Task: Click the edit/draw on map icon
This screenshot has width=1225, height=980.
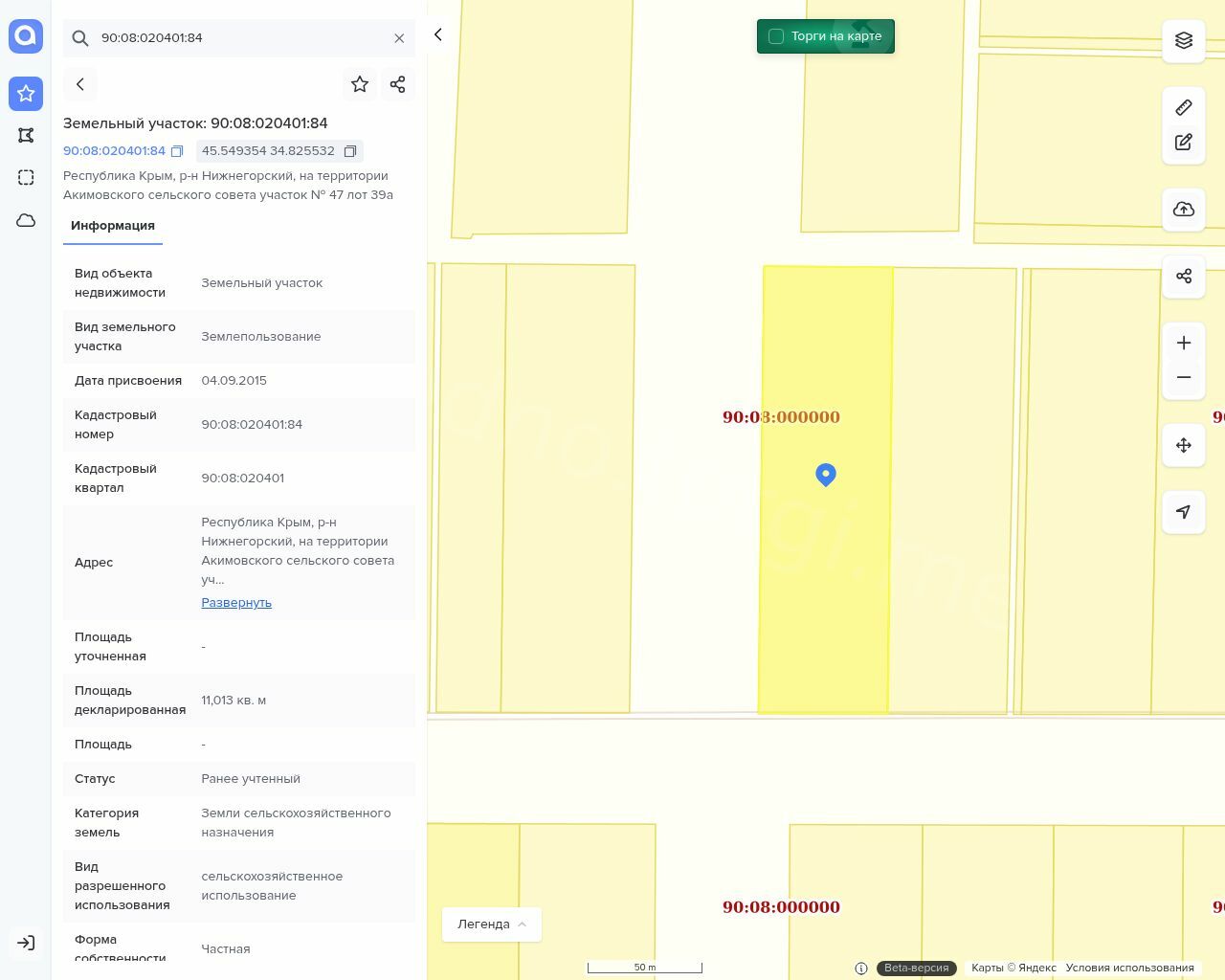Action: coord(1184,143)
